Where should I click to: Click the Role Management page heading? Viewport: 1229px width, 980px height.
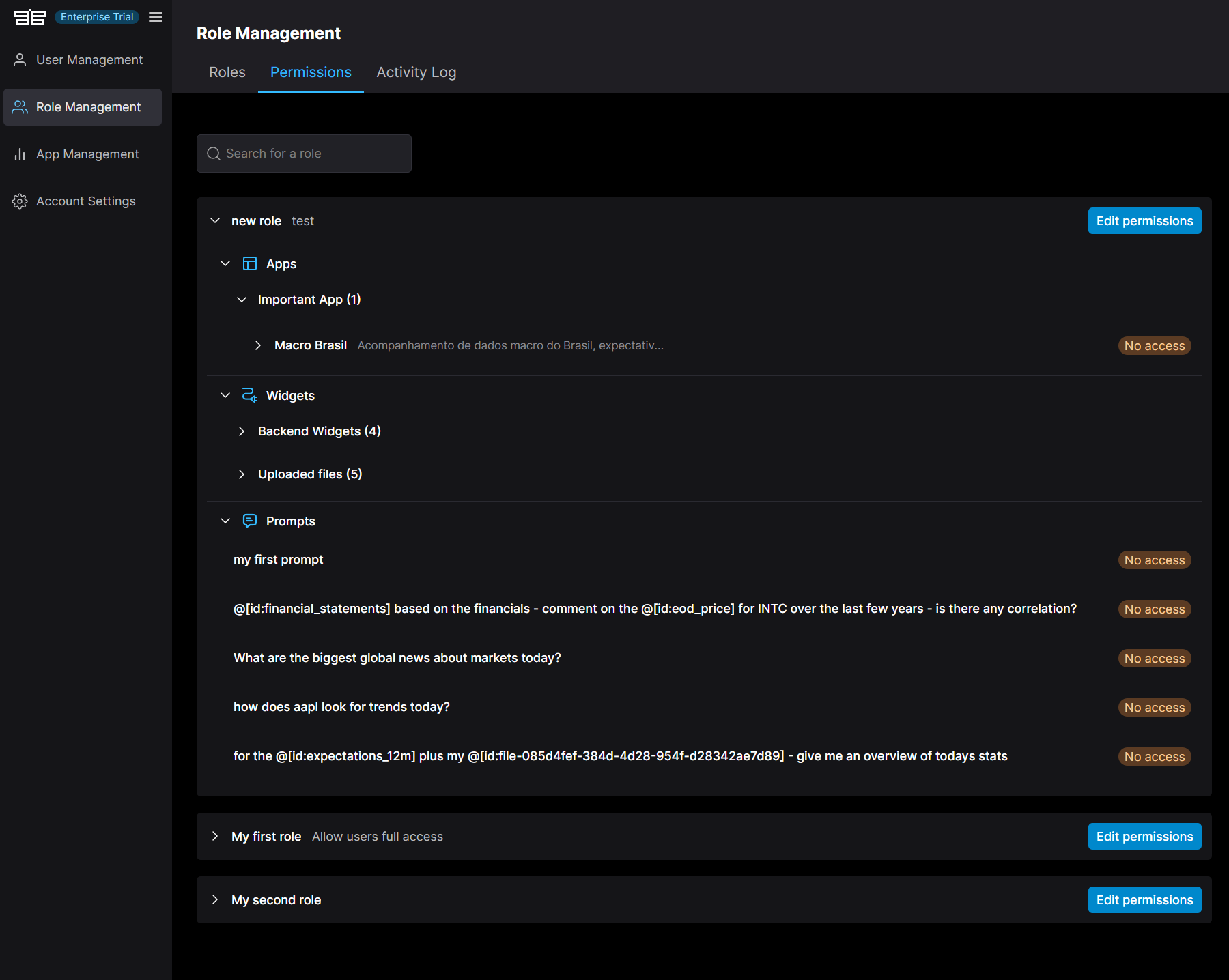point(268,33)
